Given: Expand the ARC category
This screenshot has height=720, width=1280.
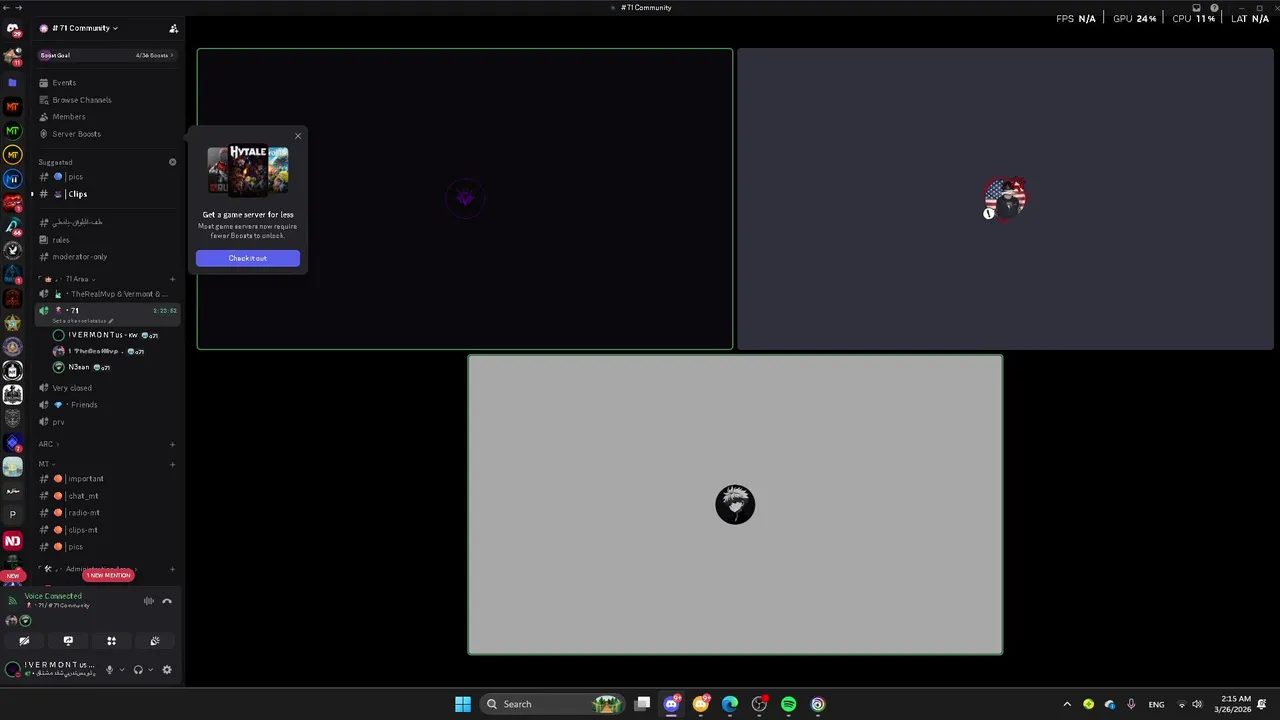Looking at the screenshot, I should point(49,444).
